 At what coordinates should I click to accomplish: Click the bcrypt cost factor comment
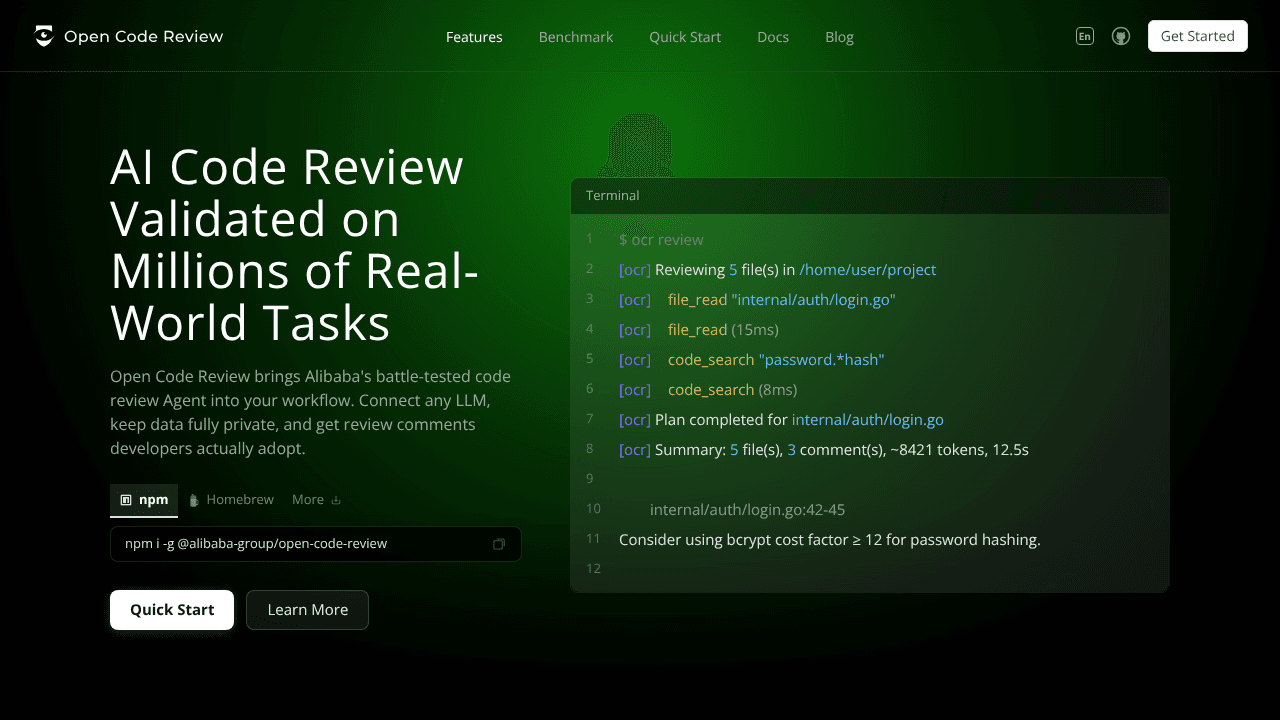pyautogui.click(x=830, y=540)
